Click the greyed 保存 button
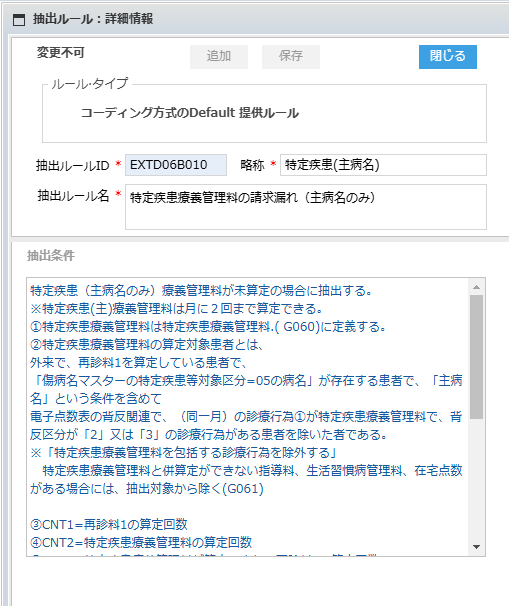509x606 pixels. click(x=291, y=56)
